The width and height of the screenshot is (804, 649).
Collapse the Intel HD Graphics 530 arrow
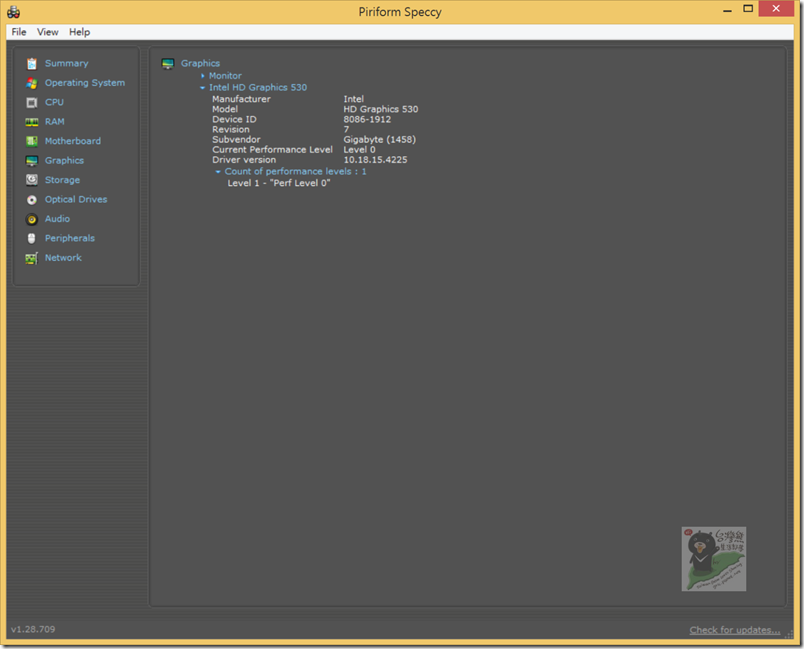click(203, 88)
